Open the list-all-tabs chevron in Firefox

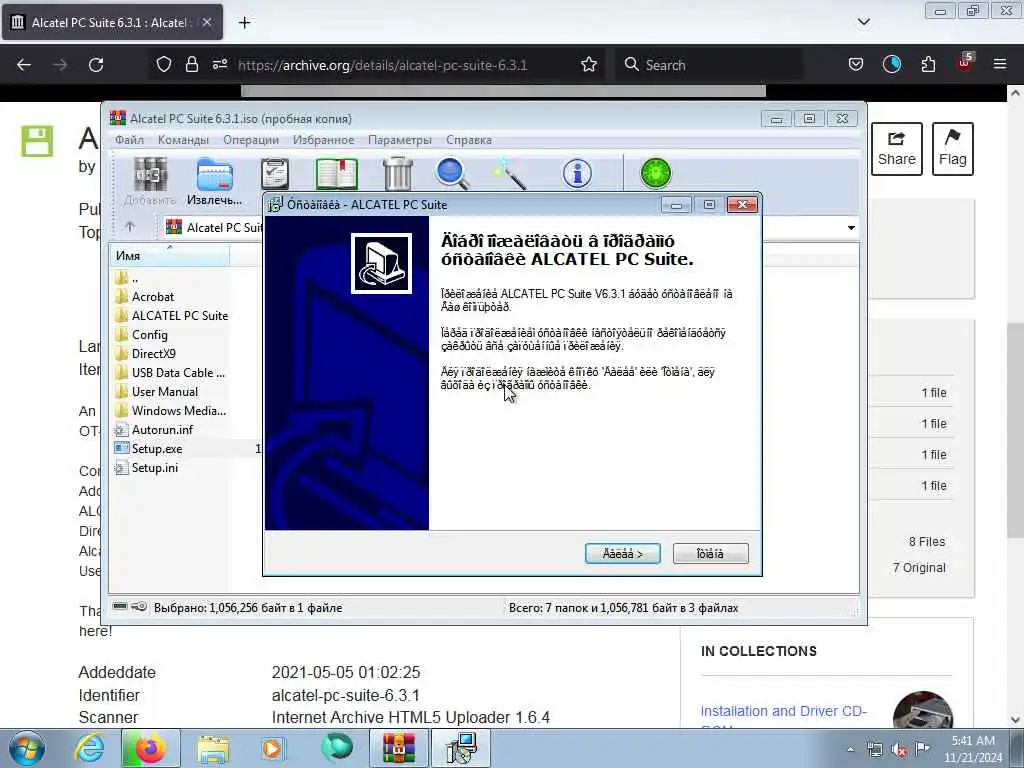click(863, 22)
